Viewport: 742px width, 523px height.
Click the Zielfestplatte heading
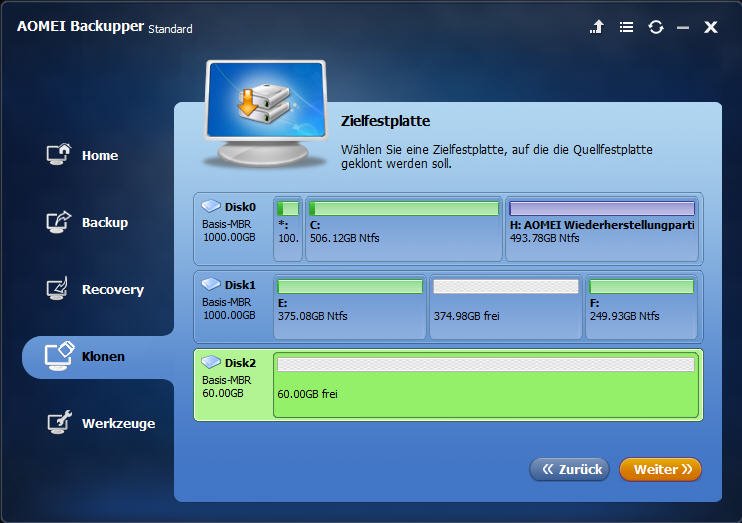pos(385,121)
